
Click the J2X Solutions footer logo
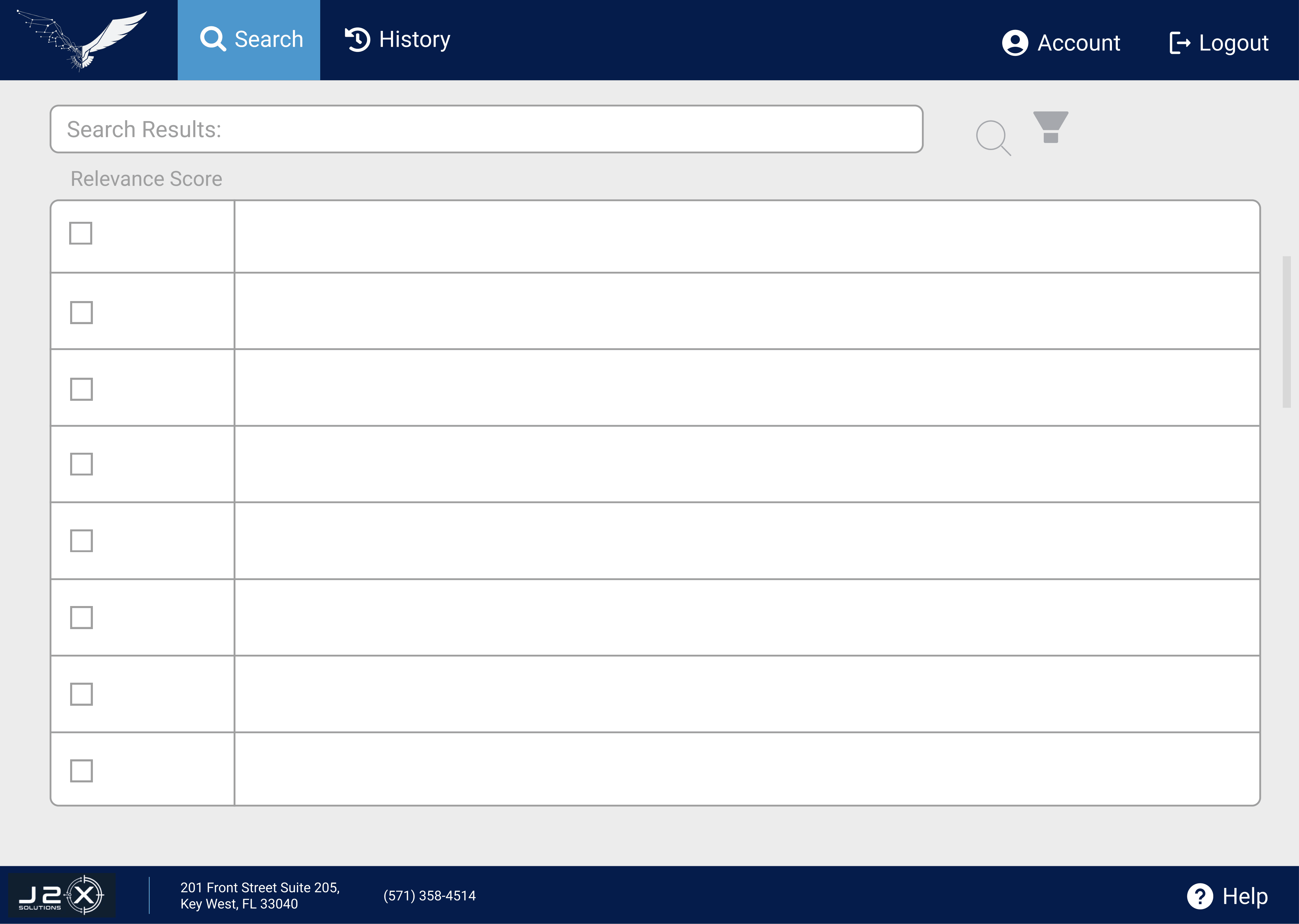pos(61,895)
